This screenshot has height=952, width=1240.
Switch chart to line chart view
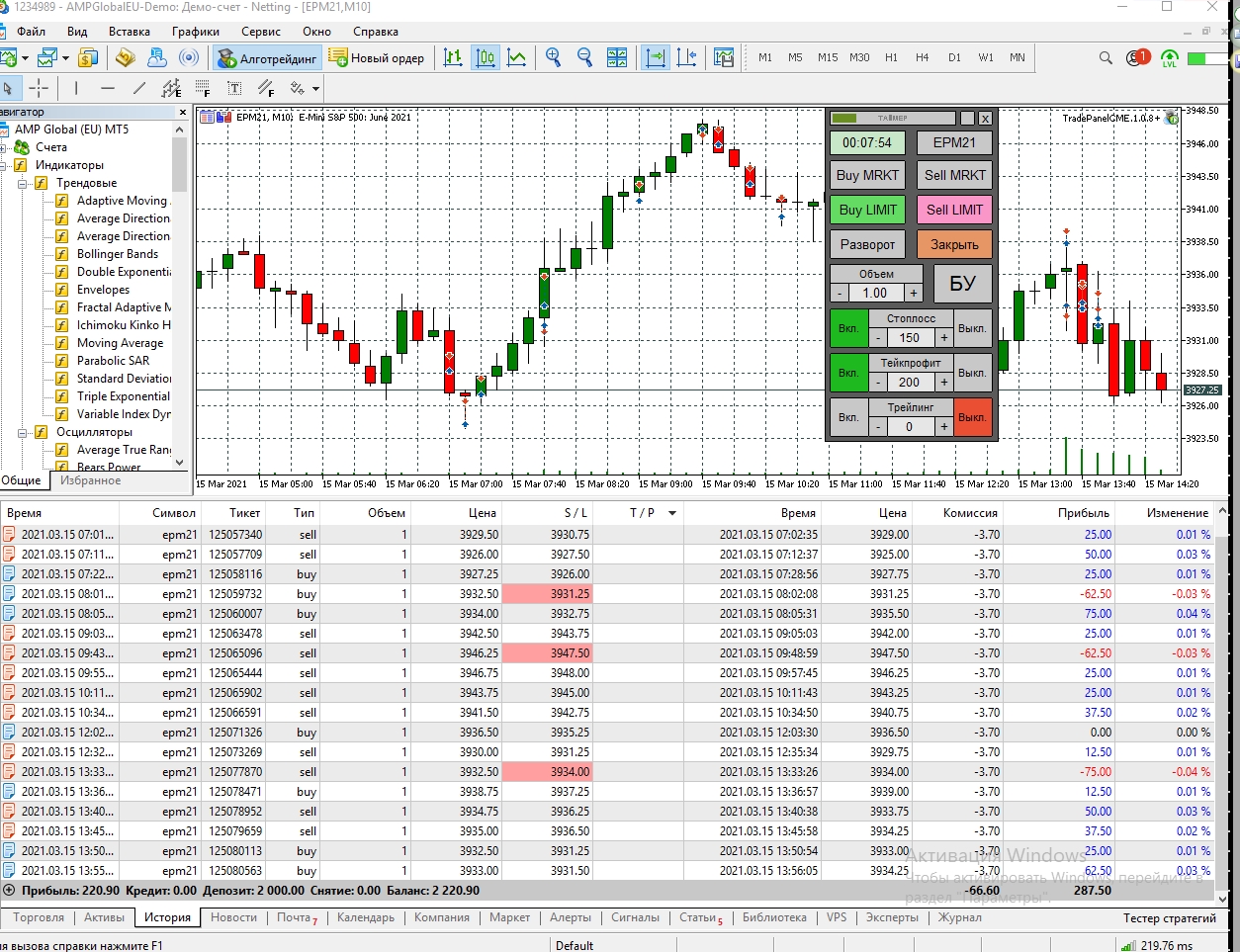pyautogui.click(x=516, y=57)
